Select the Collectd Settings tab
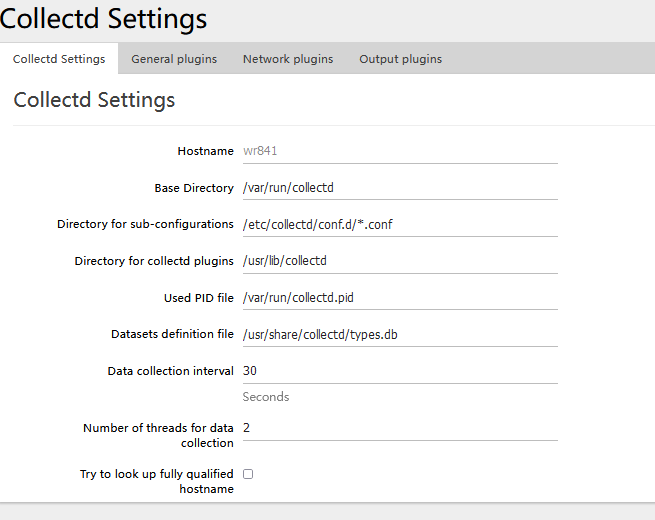 59,59
